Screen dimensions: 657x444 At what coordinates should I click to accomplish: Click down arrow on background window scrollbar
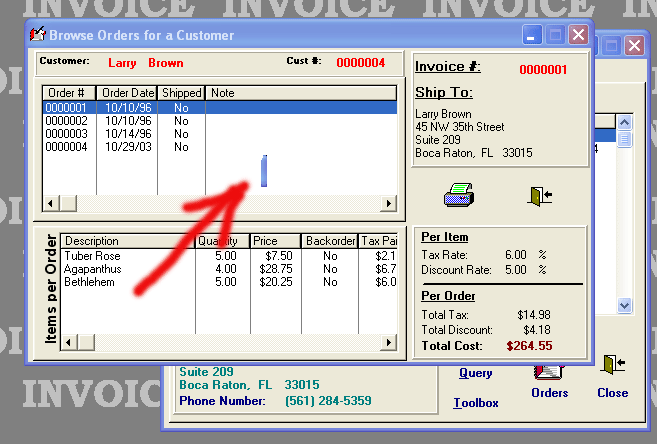click(x=625, y=306)
